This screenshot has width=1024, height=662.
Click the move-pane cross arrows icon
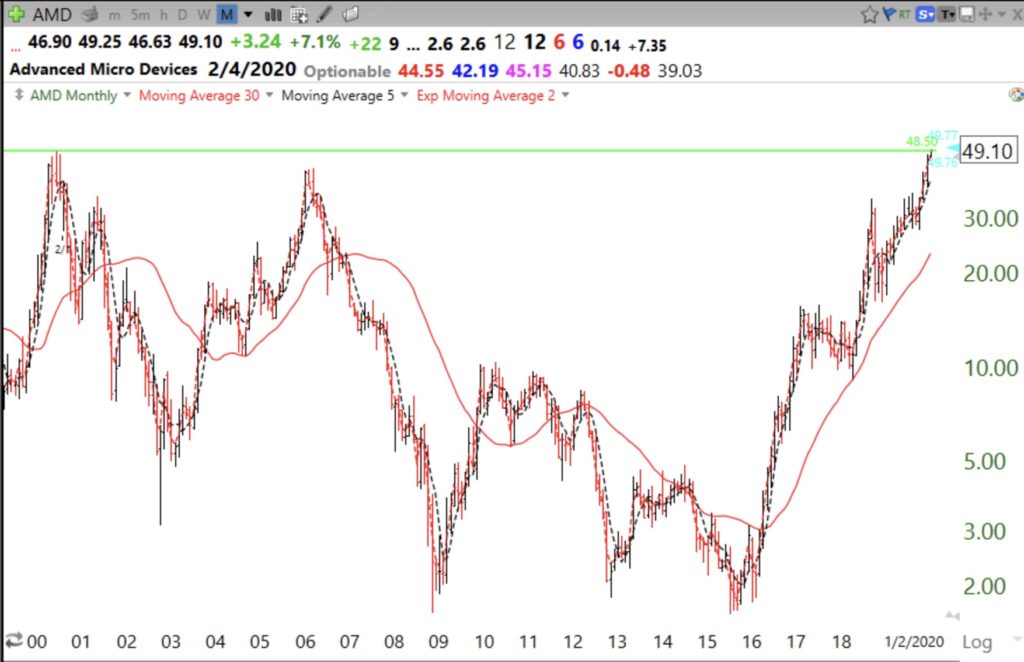985,14
